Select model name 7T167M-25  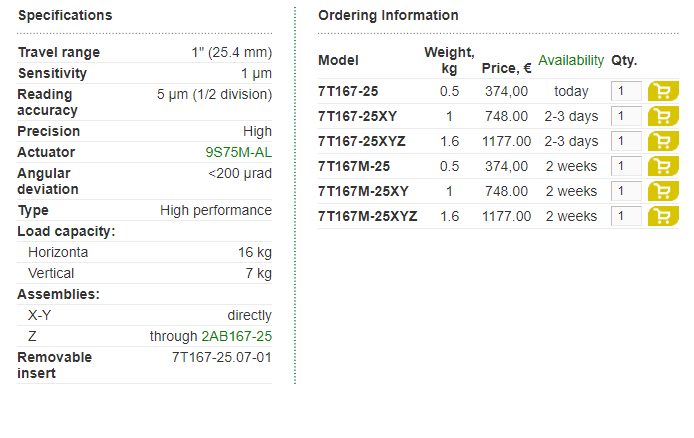point(354,166)
